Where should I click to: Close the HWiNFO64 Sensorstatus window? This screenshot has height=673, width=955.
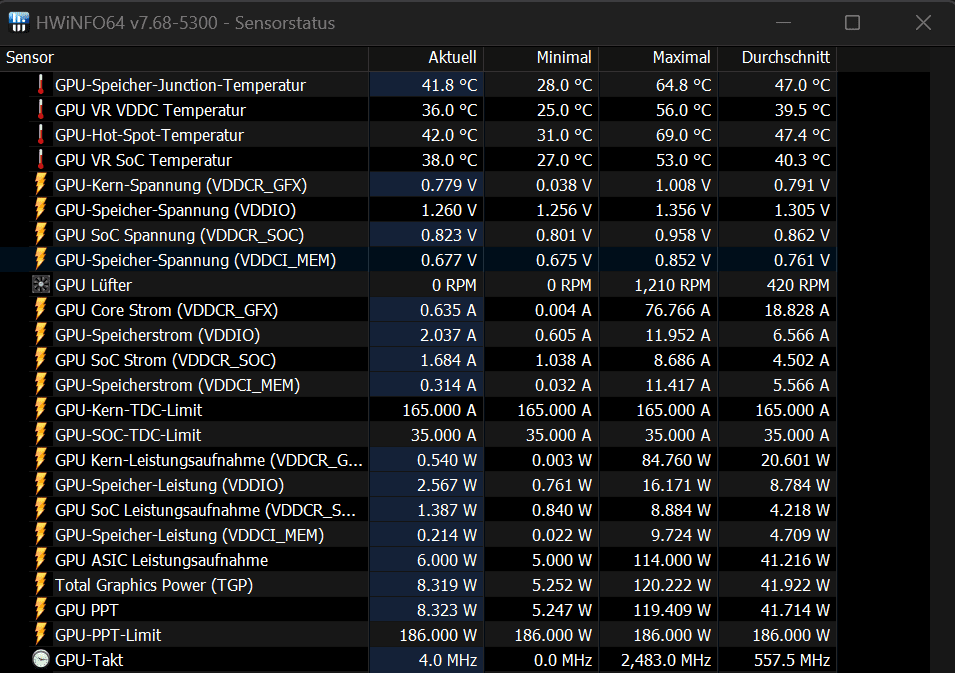(x=923, y=23)
